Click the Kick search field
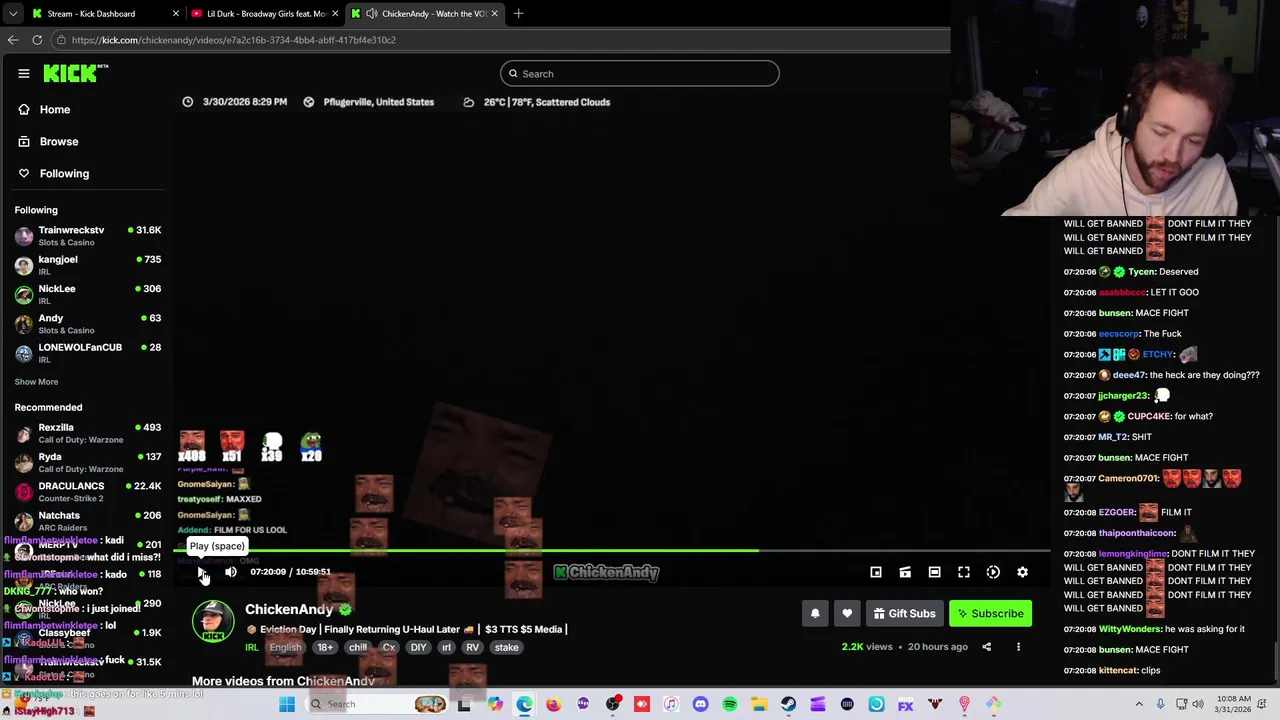The height and width of the screenshot is (720, 1280). (640, 74)
